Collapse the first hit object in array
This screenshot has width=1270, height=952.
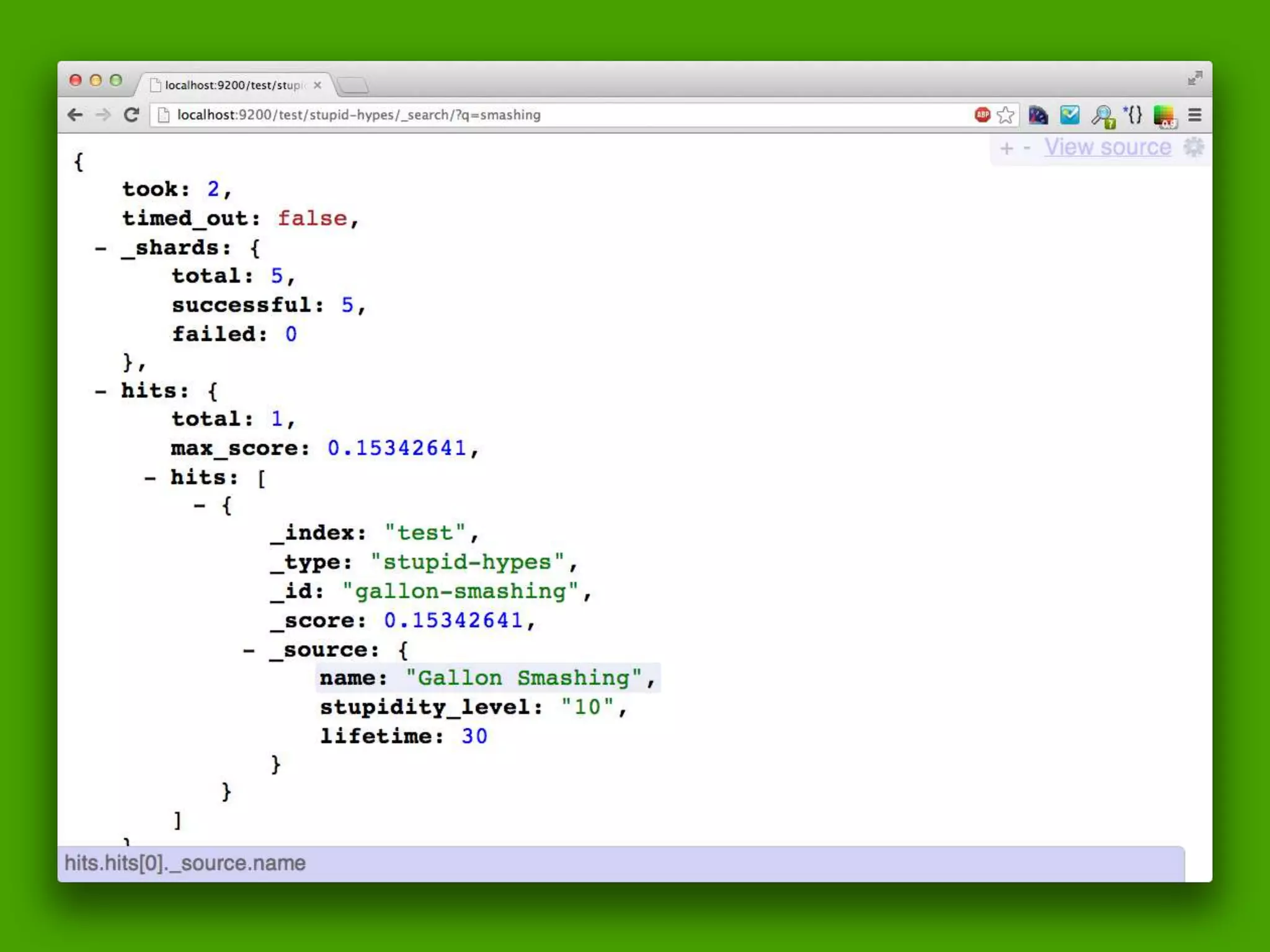[199, 506]
